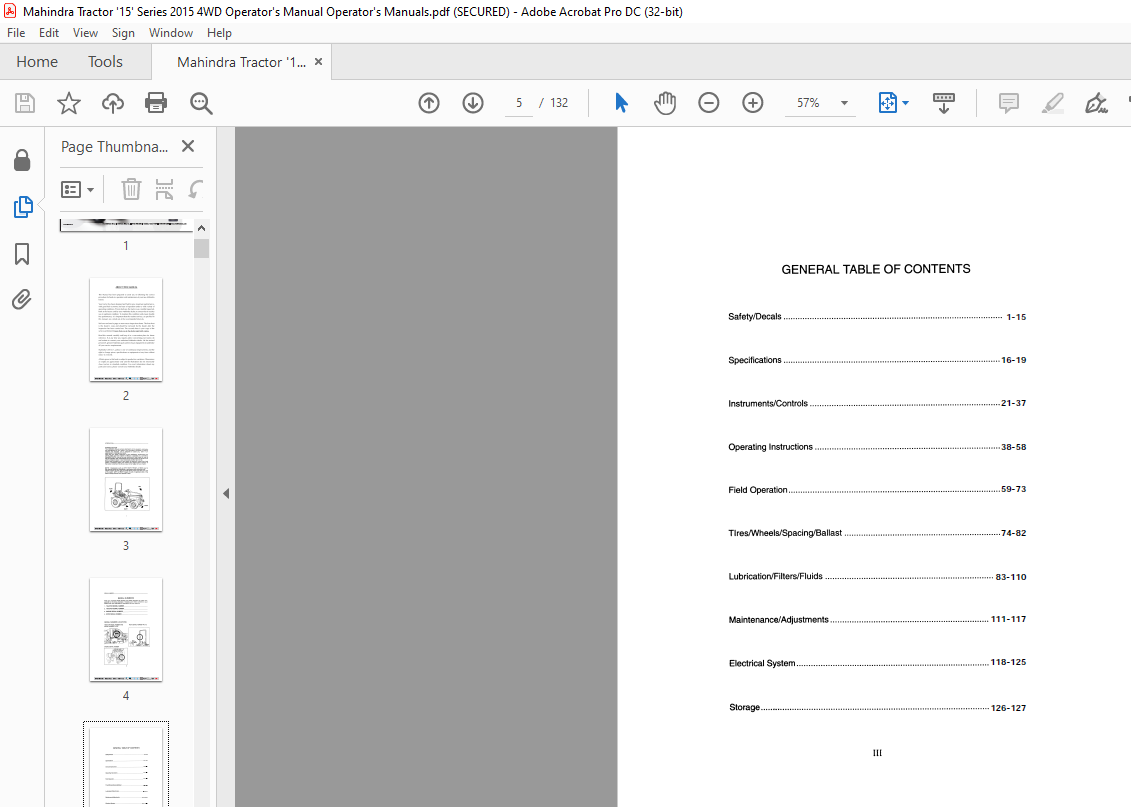Viewport: 1131px width, 807px height.
Task: Click the Lubrication/Filters/Fluids contents entry
Action: coord(877,576)
